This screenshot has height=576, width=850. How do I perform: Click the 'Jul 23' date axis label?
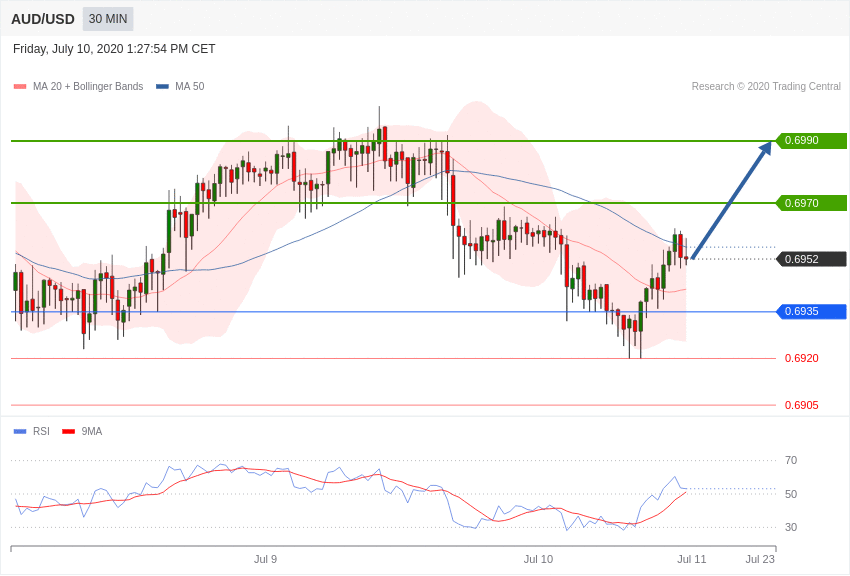pos(760,559)
